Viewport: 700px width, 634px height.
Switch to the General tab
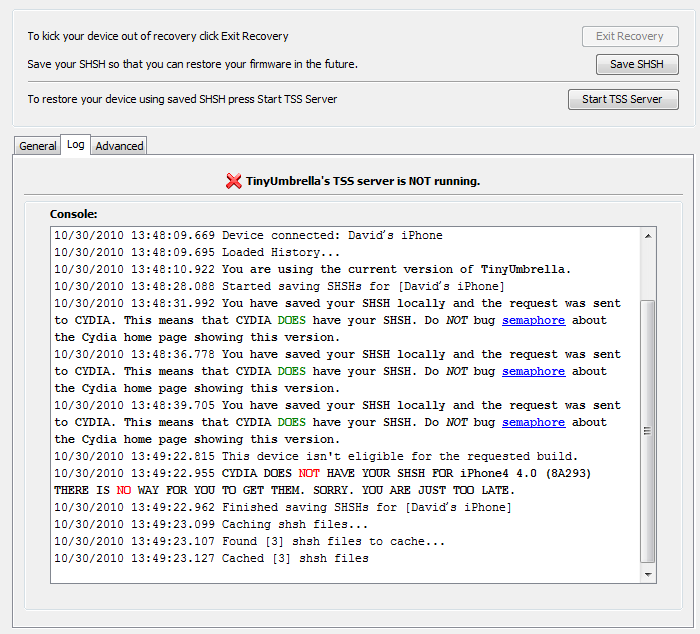tap(38, 146)
